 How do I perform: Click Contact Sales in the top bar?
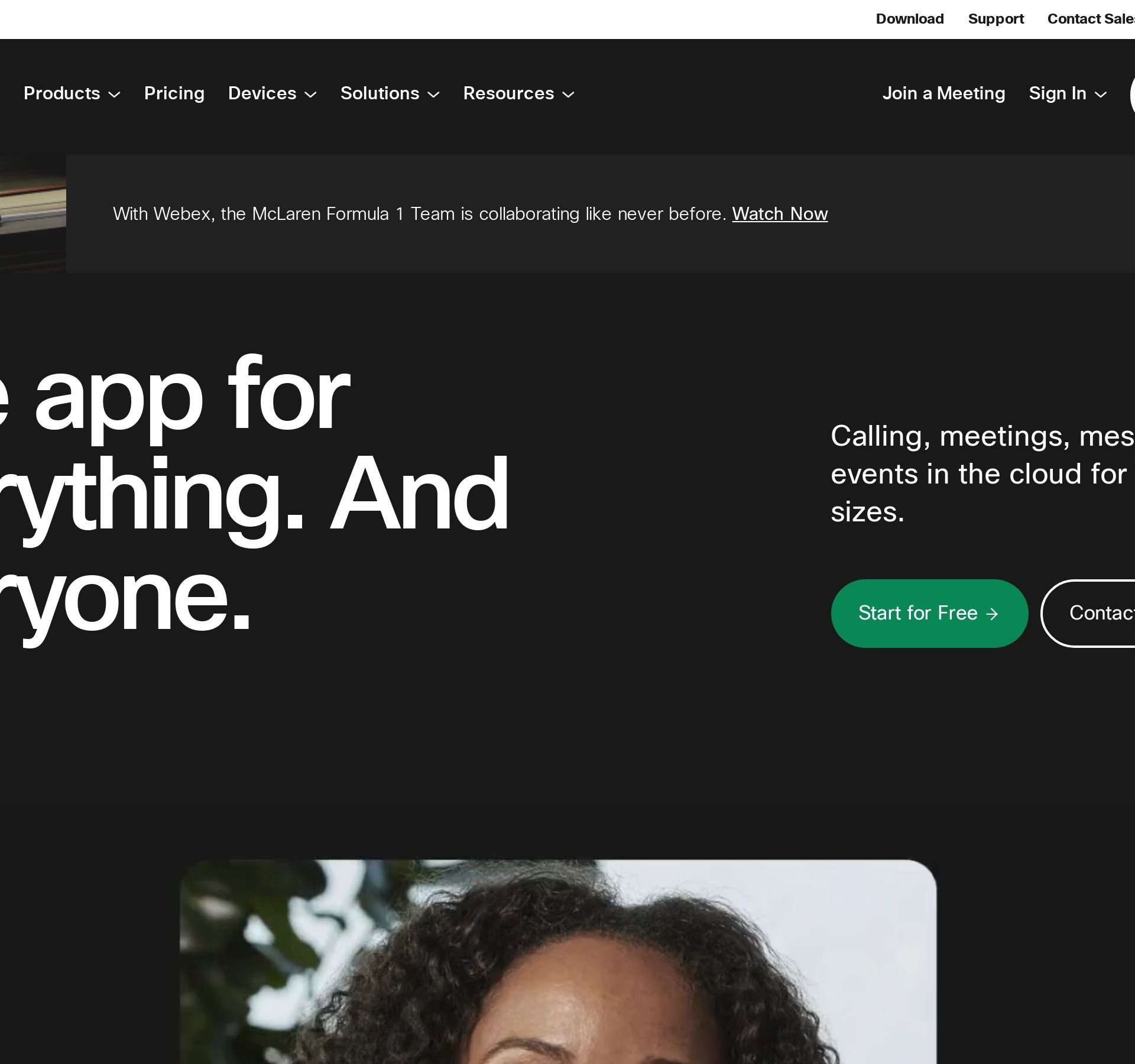(x=1090, y=19)
